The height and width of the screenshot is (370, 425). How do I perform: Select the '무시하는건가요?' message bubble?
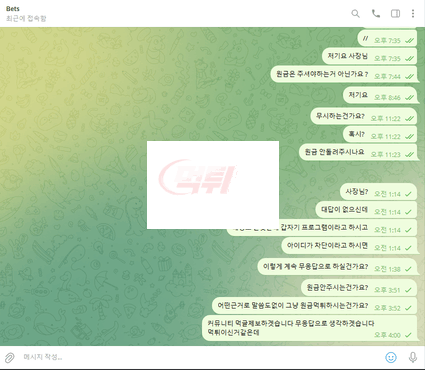364,116
